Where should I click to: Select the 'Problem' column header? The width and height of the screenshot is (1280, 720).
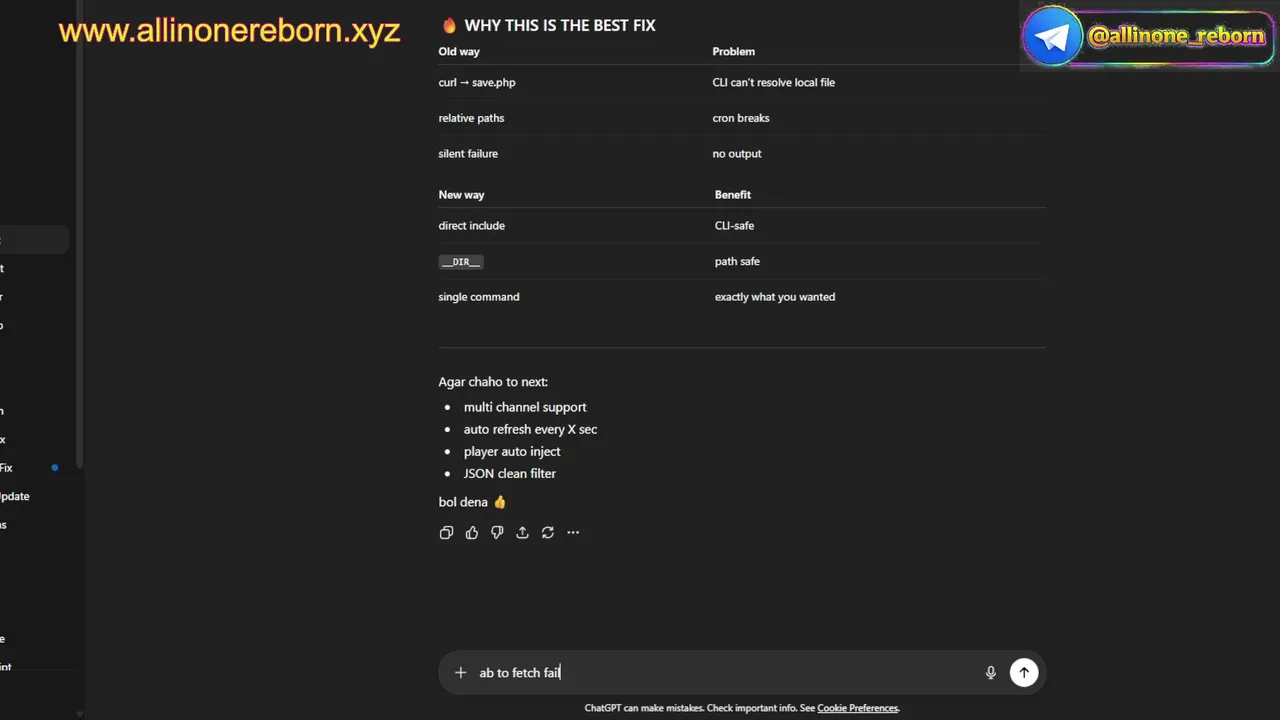pos(734,51)
